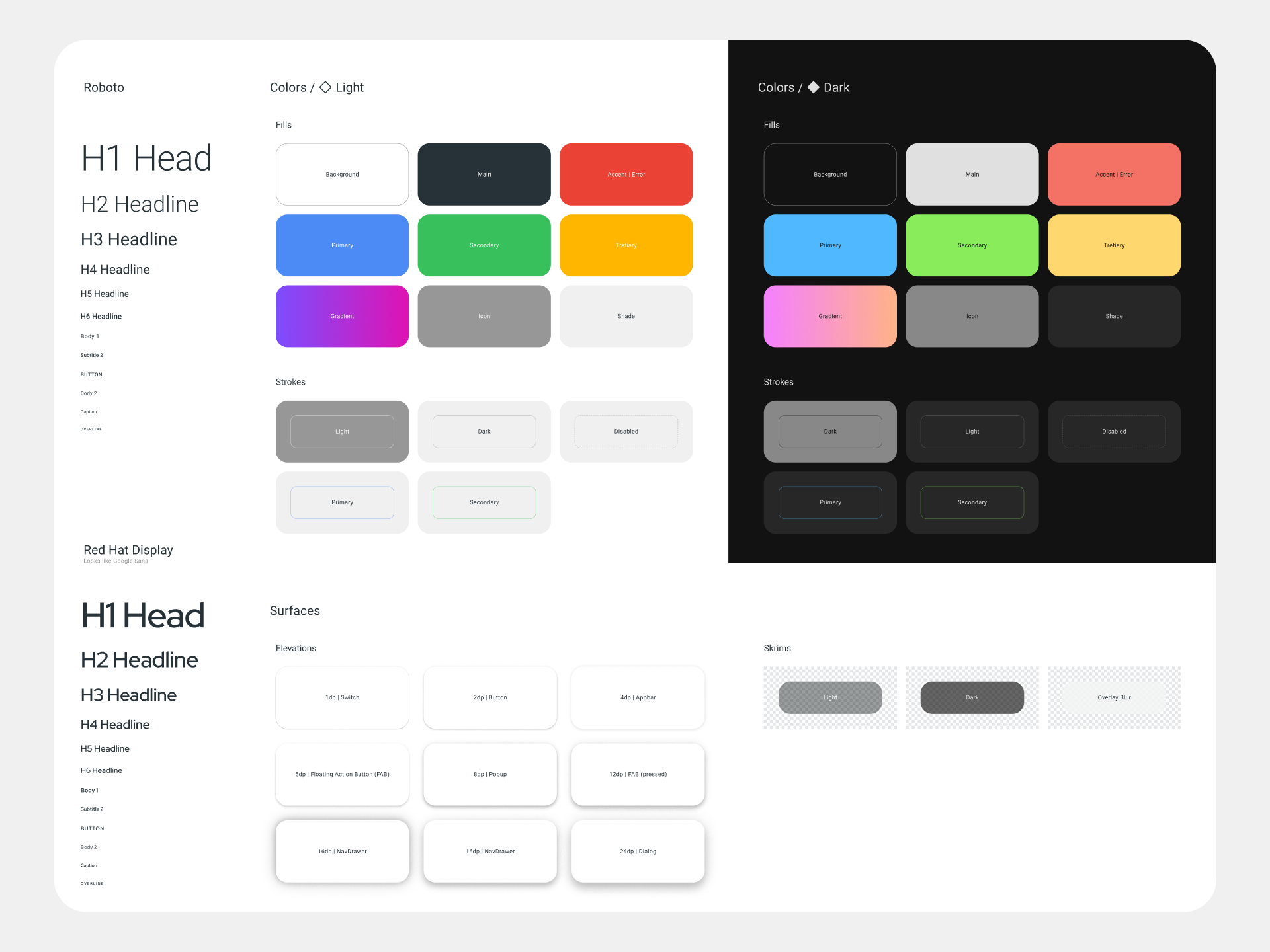Toggle the Disabled stroke in Light colors
This screenshot has height=952, width=1270.
(625, 431)
